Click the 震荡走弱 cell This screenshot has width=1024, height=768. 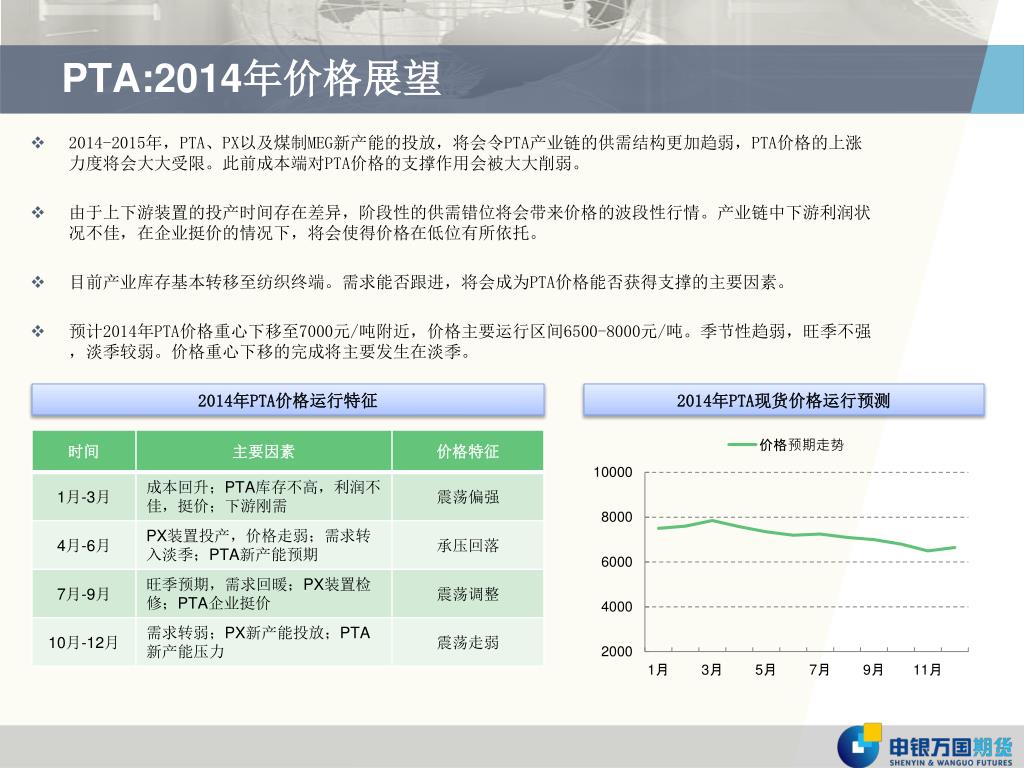point(468,642)
